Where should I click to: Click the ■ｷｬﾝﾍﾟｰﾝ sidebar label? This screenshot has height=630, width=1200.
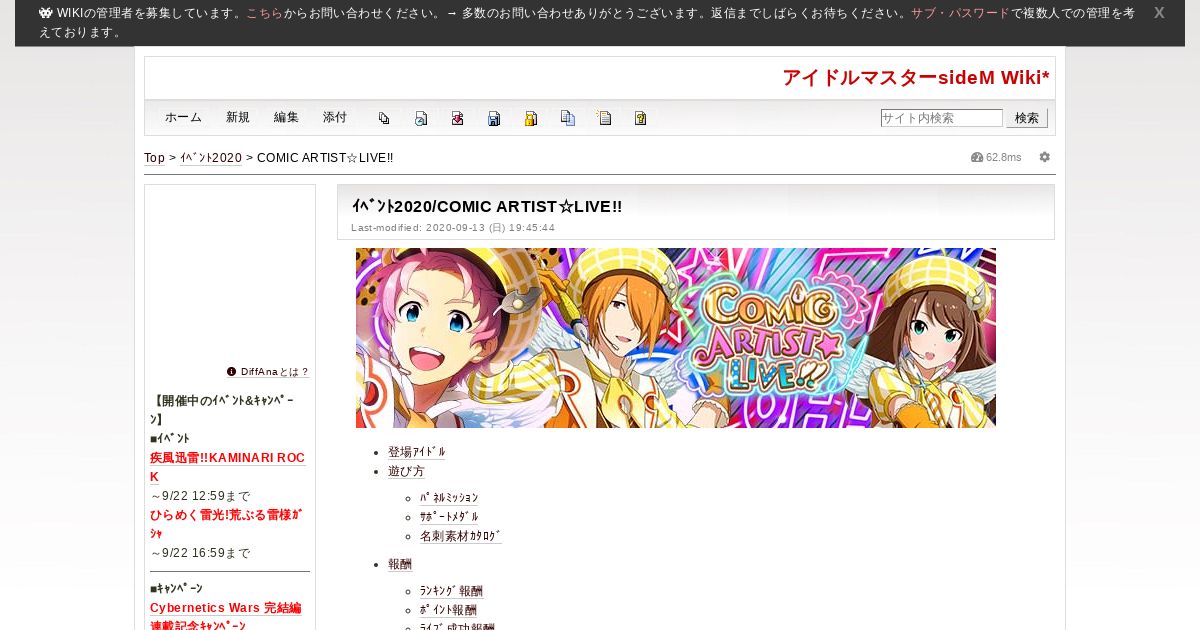tap(176, 588)
